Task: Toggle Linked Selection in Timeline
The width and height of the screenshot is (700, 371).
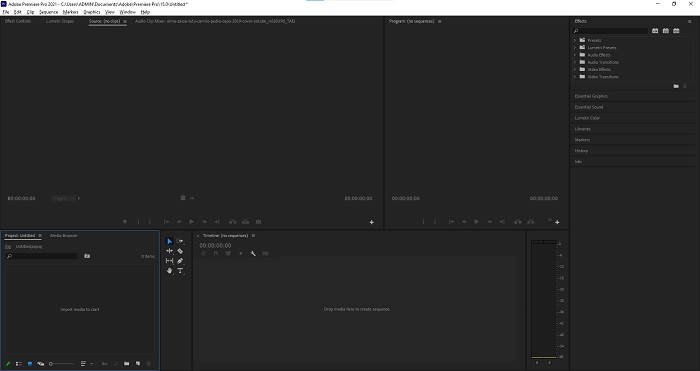Action: click(x=228, y=254)
